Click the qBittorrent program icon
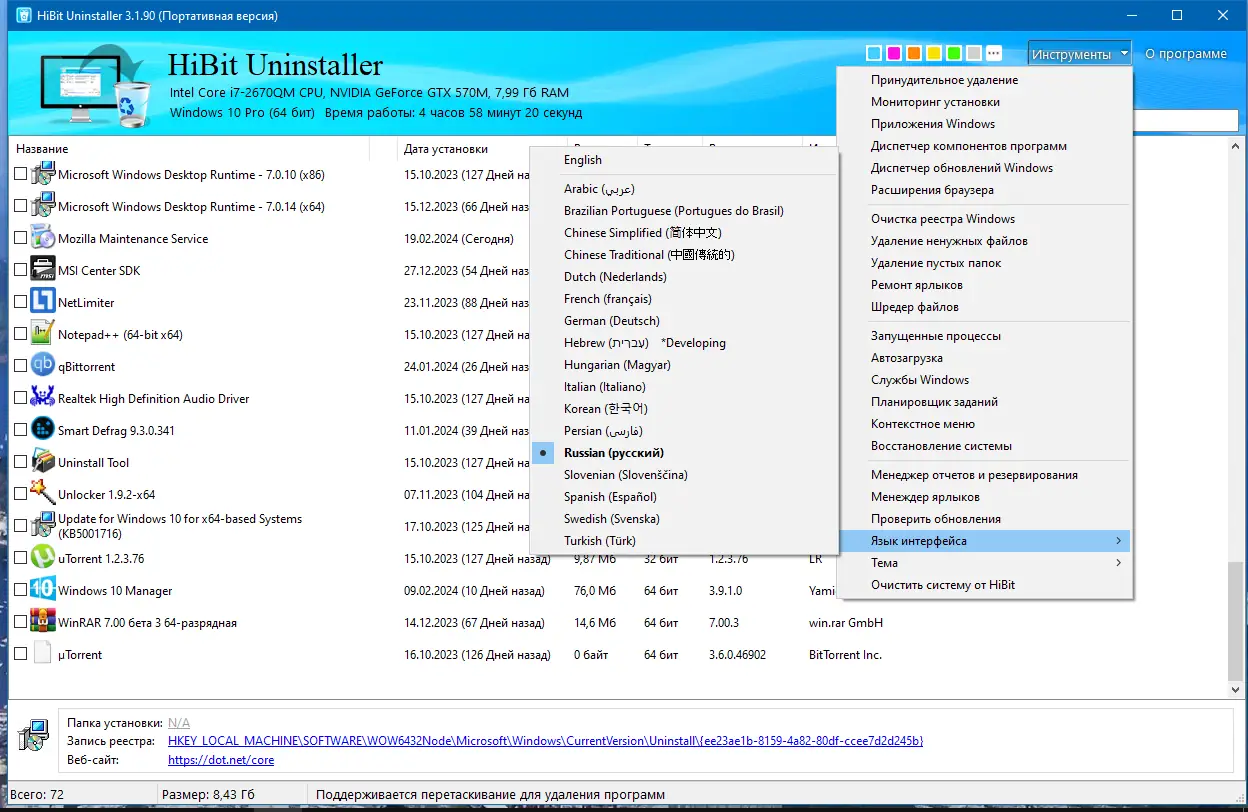 point(42,366)
